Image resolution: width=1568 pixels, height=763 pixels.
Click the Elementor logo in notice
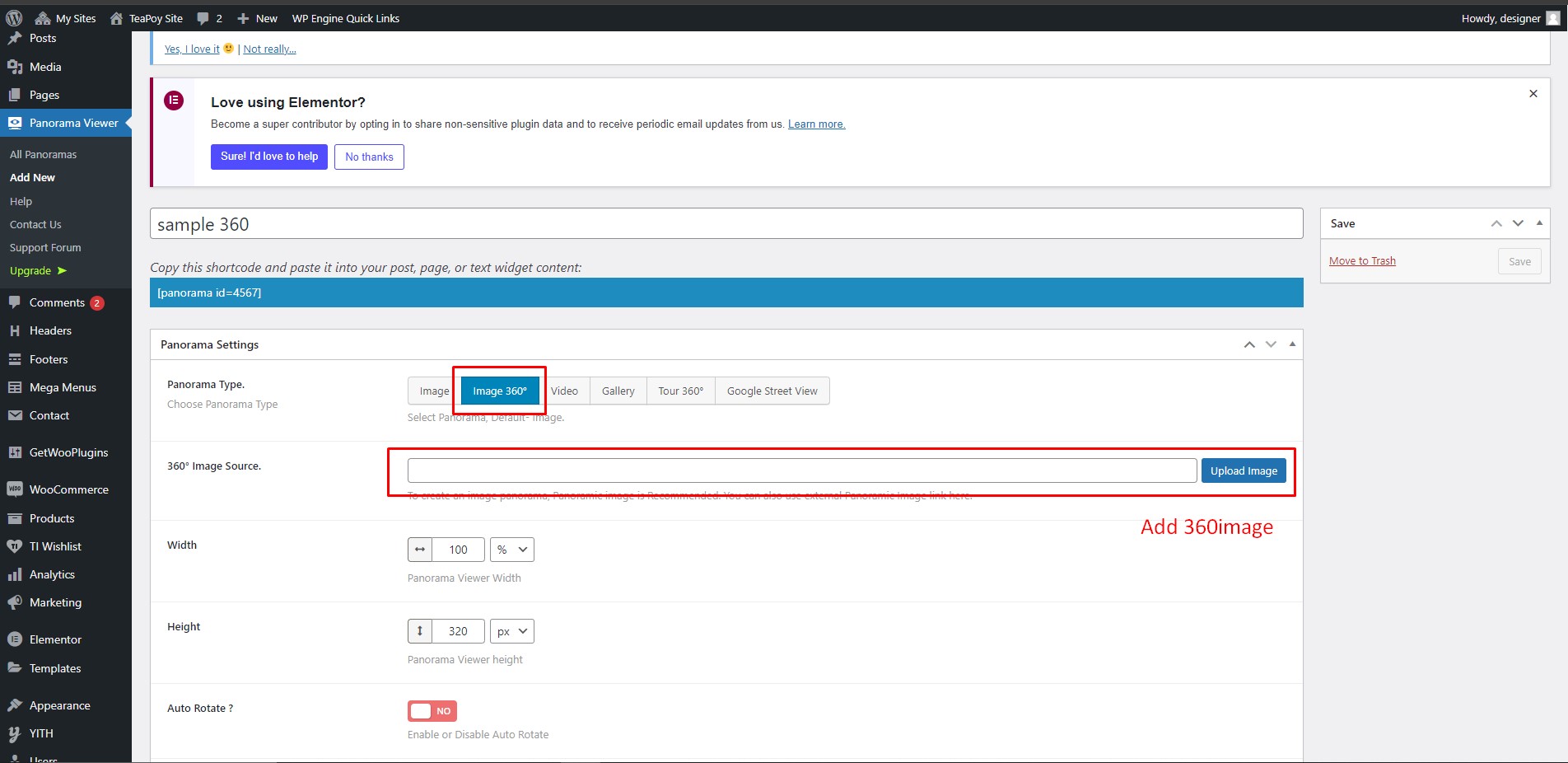click(x=174, y=101)
